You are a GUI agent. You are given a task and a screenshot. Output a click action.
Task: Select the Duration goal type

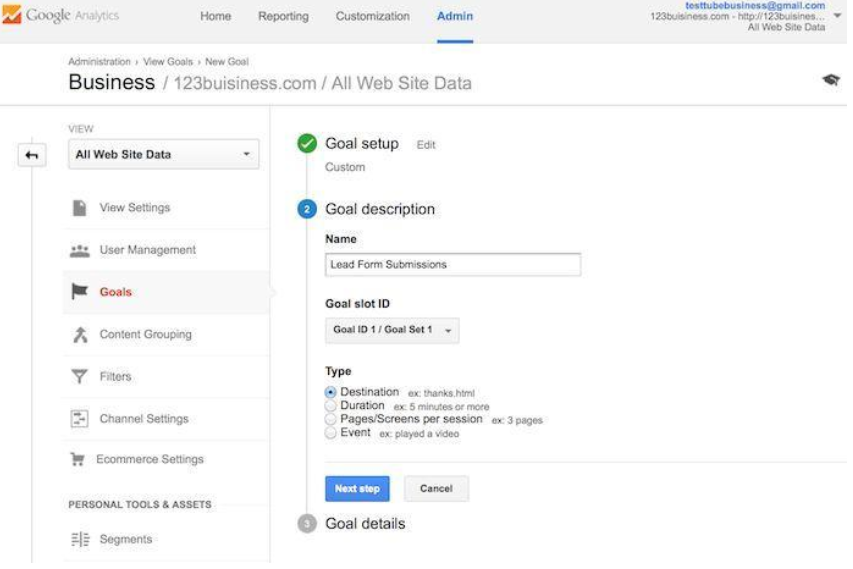click(331, 406)
